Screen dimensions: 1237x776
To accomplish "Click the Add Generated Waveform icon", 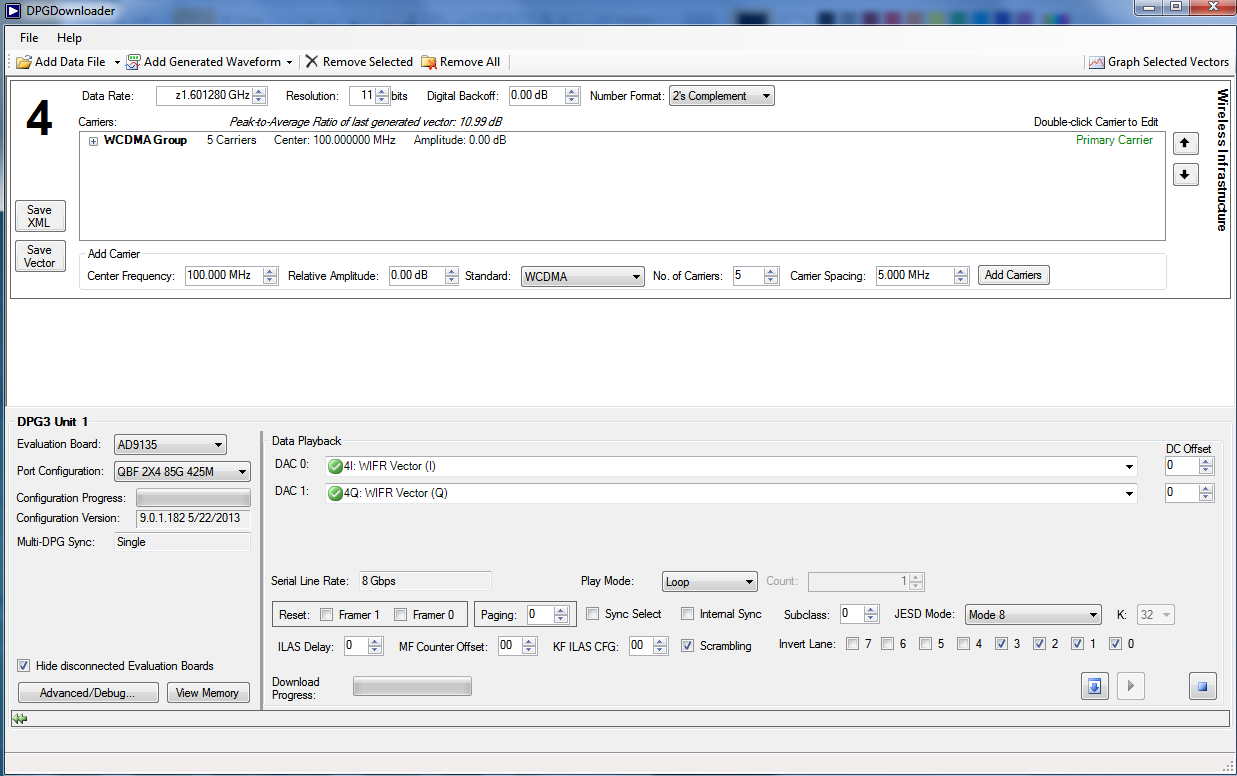I will click(133, 62).
